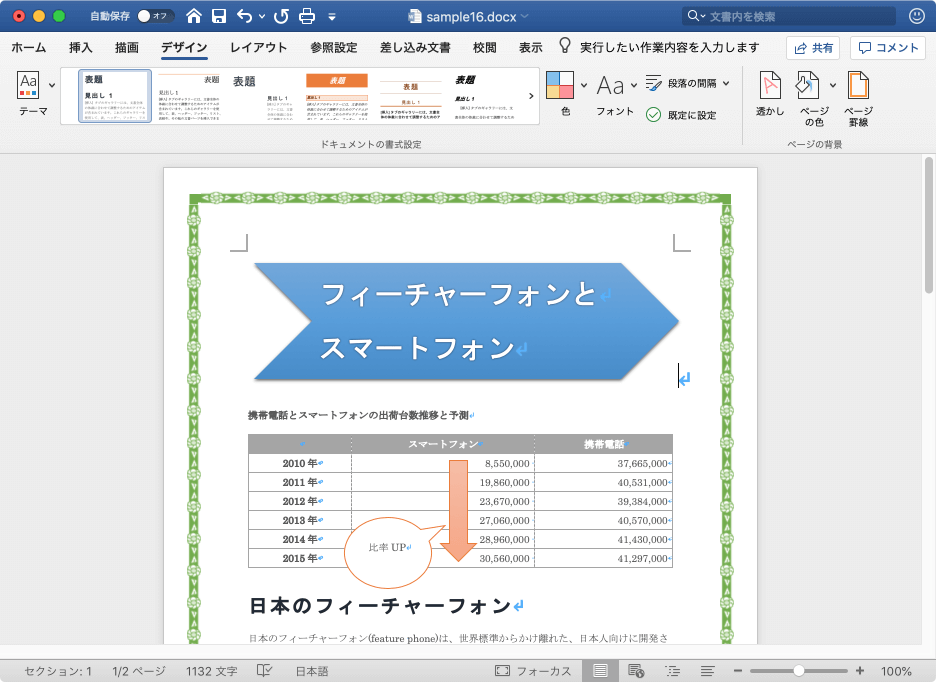Switch to outline view icon
This screenshot has width=936, height=682.
(x=673, y=671)
